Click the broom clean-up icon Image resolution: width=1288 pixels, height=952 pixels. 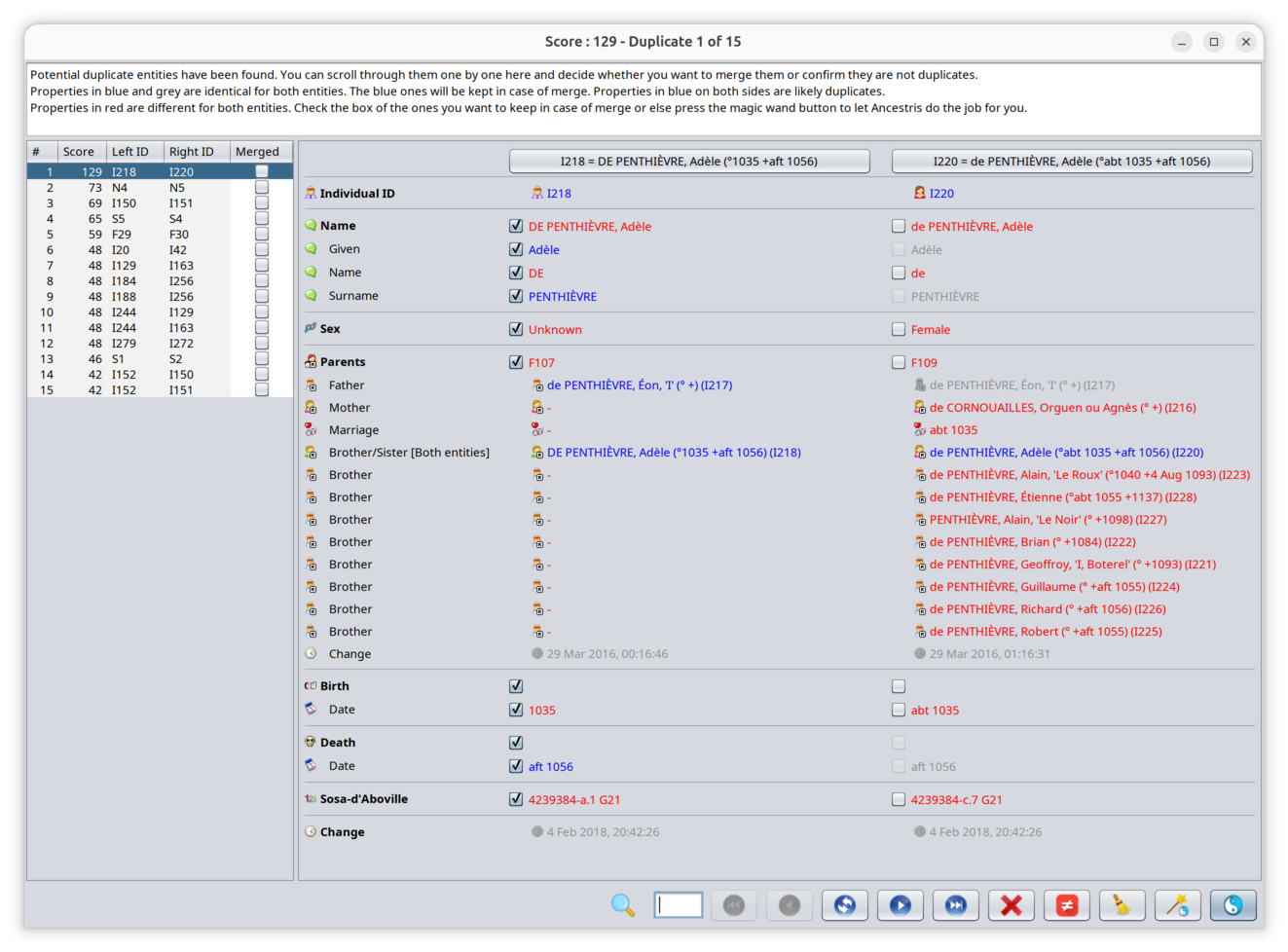pos(1122,905)
